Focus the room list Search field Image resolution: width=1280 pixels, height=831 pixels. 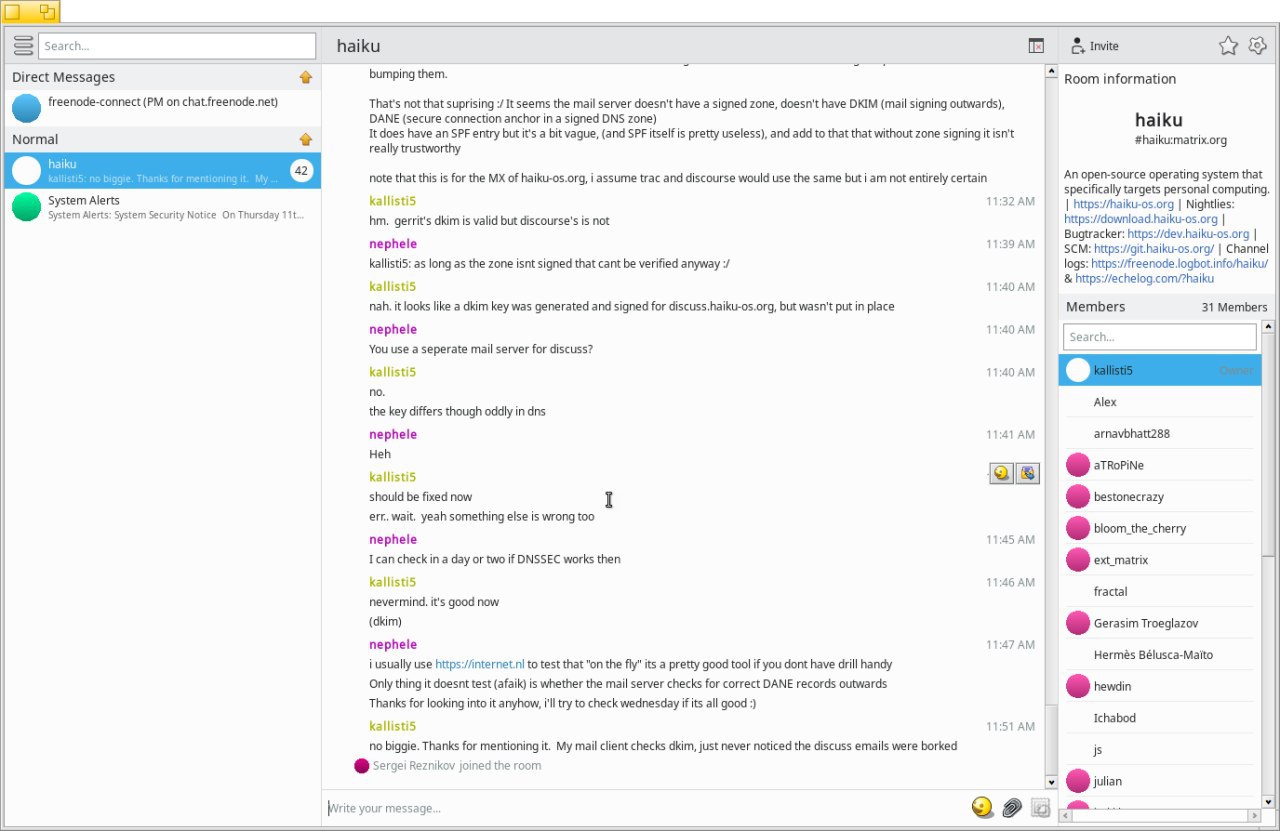tap(177, 46)
